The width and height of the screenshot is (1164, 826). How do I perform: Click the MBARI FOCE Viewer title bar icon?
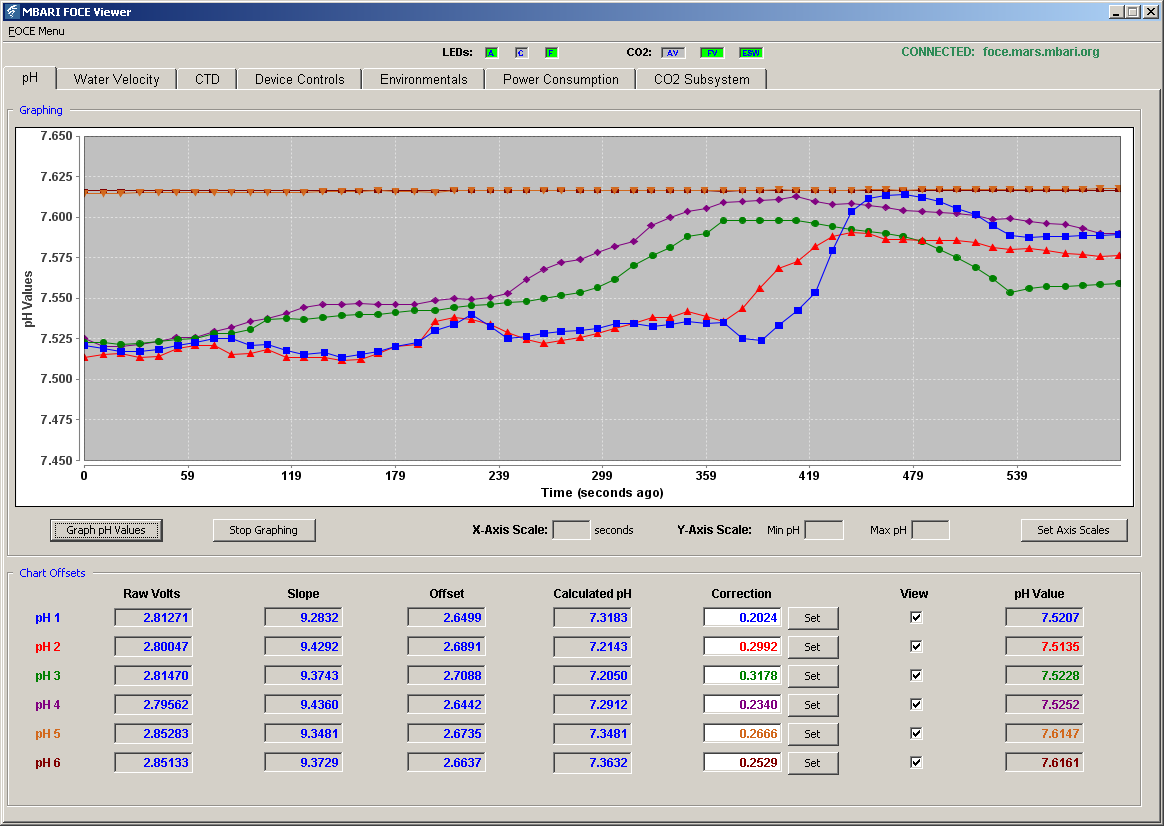[11, 11]
